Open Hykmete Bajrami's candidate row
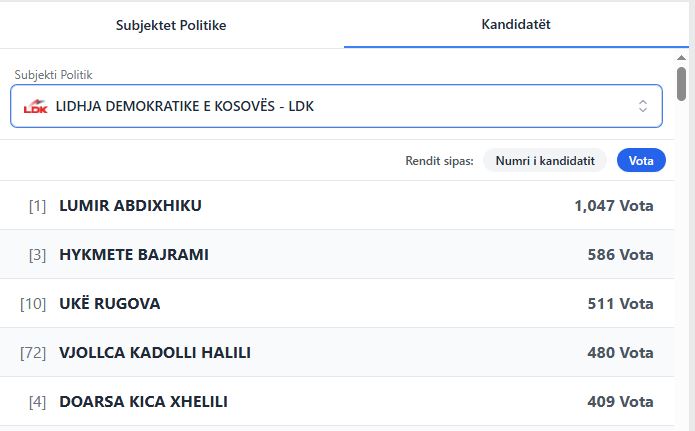The height and width of the screenshot is (431, 695). pyautogui.click(x=134, y=255)
